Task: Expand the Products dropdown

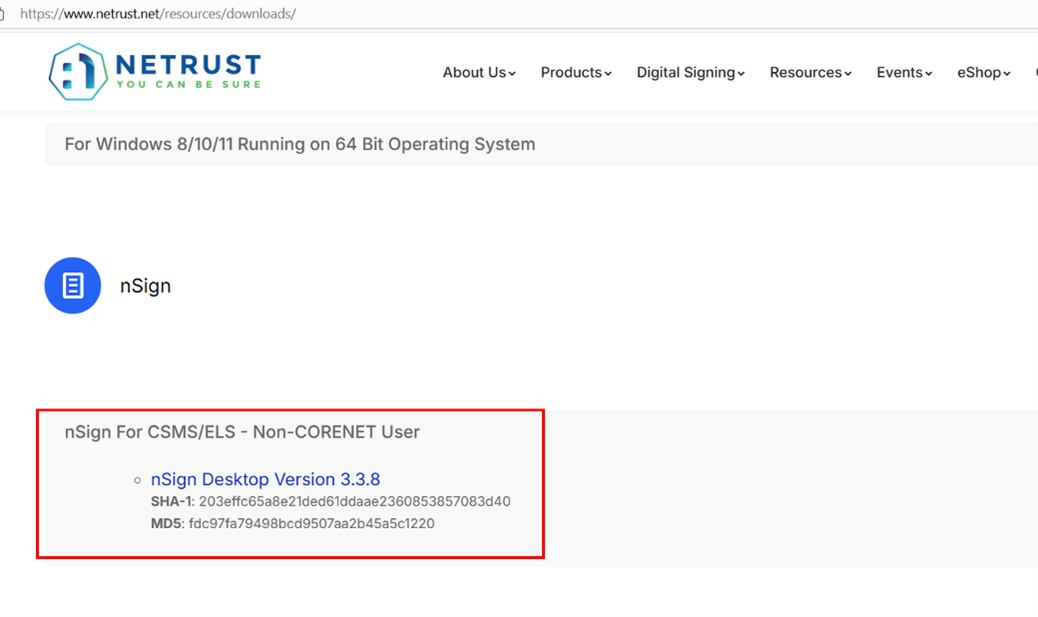Action: point(576,72)
